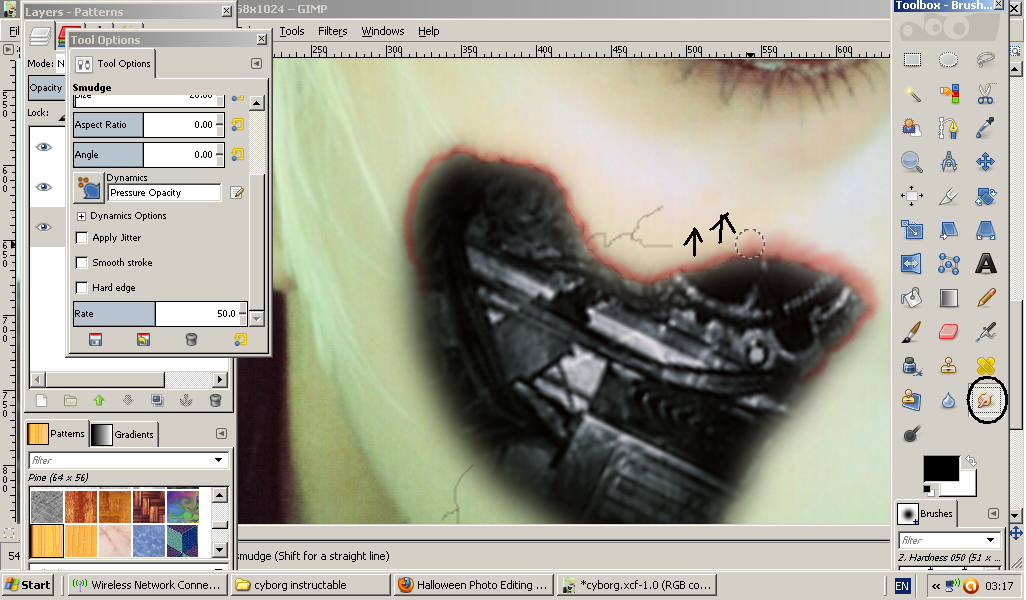Screen dimensions: 1026x600
Task: Check the Smooth stroke option
Action: (x=82, y=263)
